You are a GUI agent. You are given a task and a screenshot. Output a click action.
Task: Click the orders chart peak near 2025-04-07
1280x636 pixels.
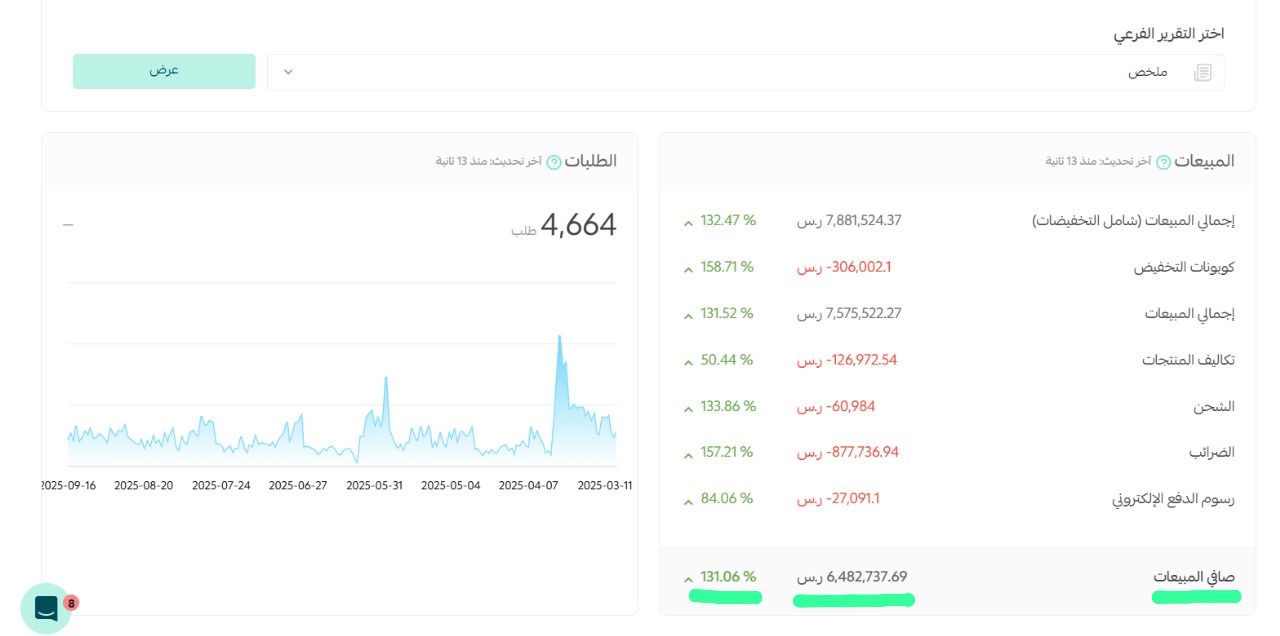tap(559, 337)
